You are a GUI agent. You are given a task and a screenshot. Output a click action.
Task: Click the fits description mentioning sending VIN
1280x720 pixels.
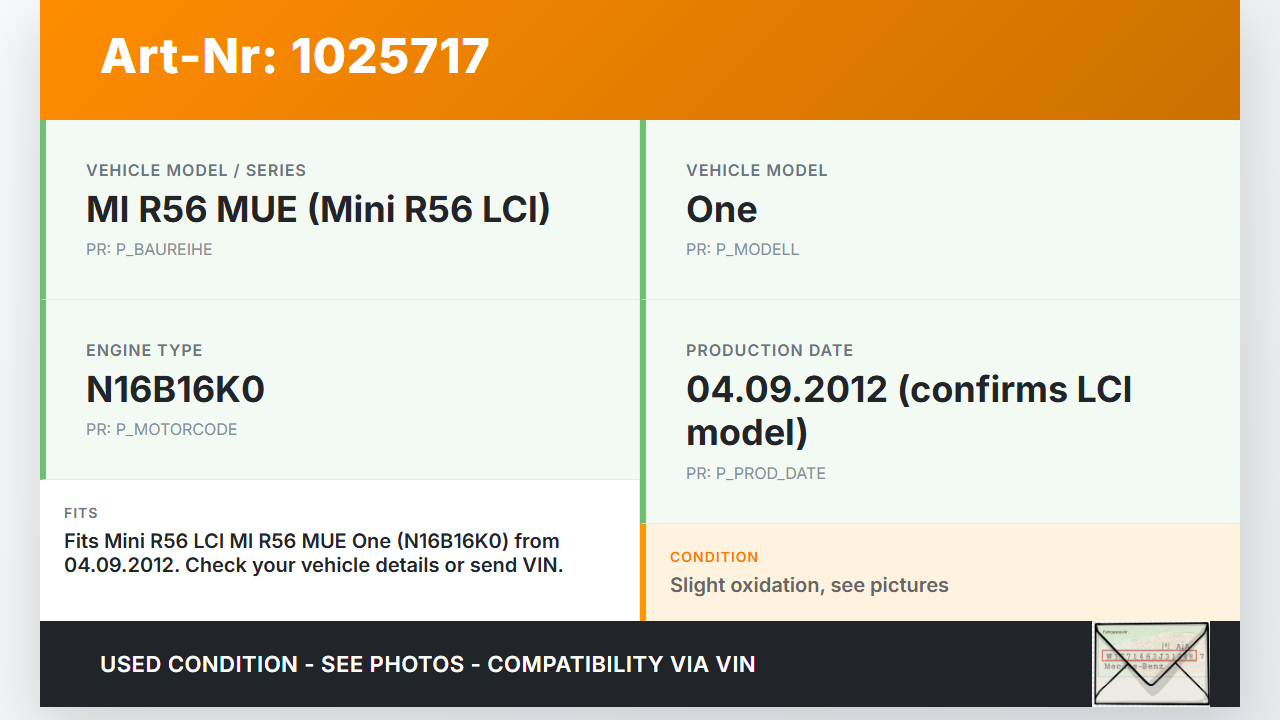tap(313, 553)
